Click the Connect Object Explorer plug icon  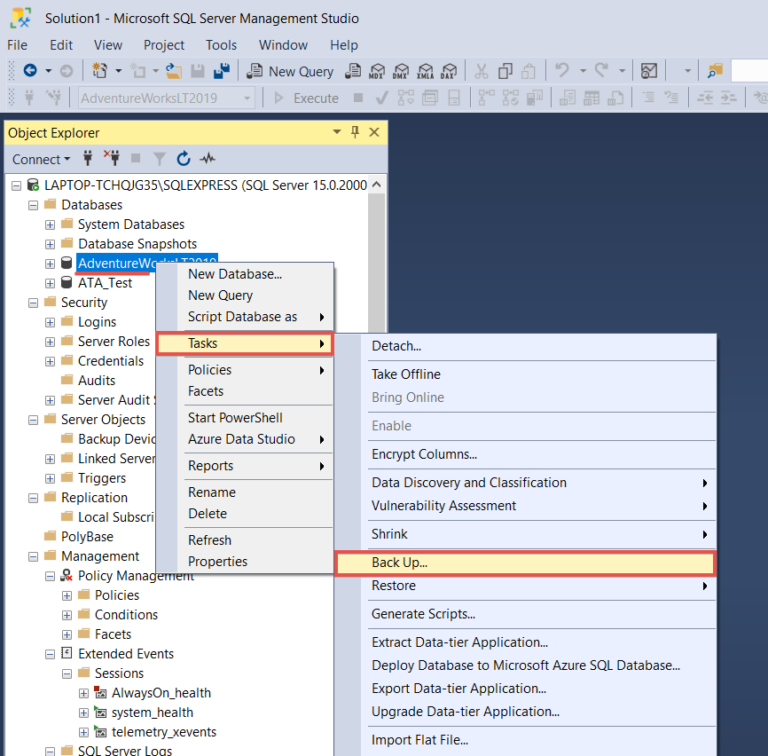click(87, 159)
